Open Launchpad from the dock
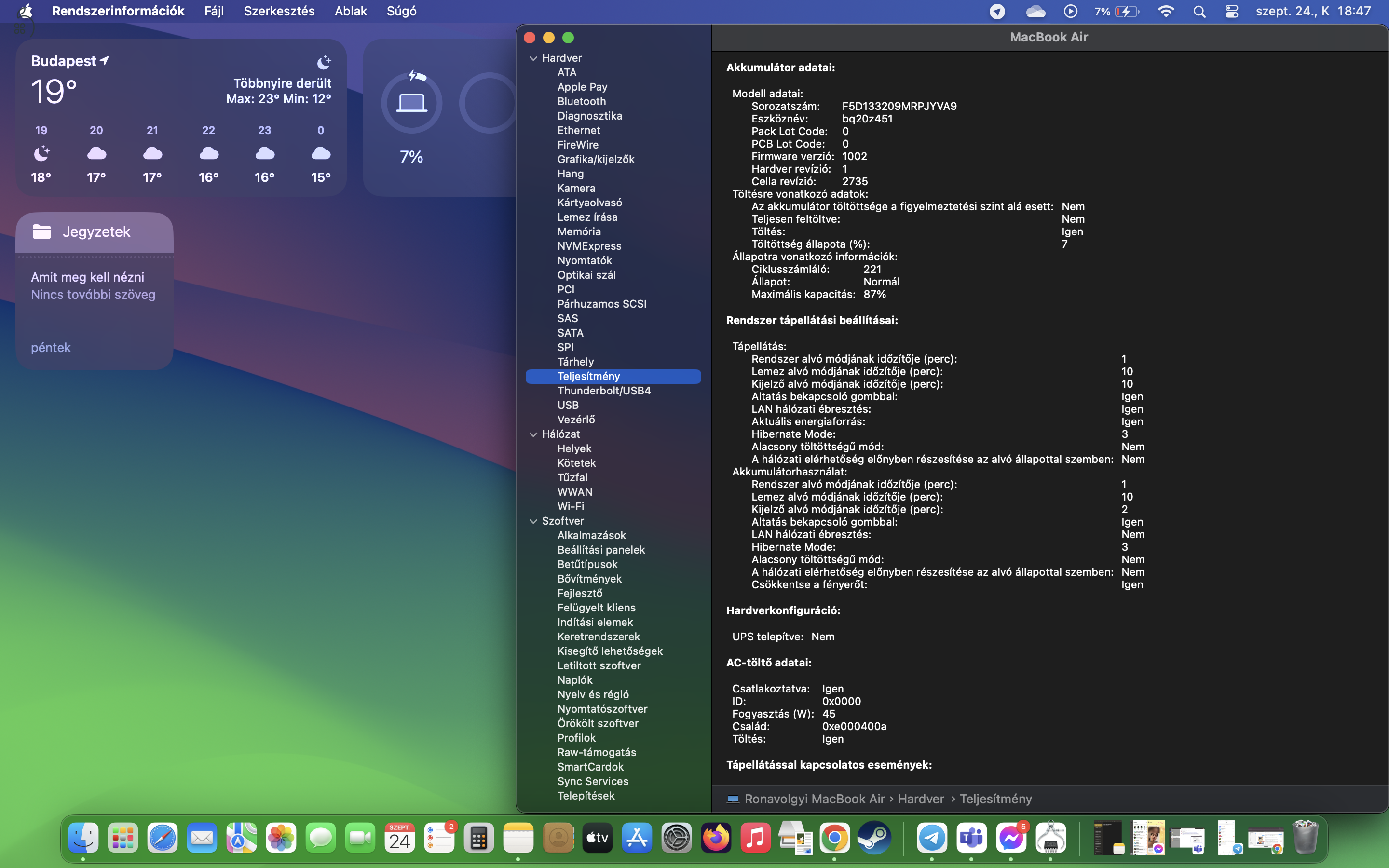This screenshot has width=1389, height=868. pos(123,838)
